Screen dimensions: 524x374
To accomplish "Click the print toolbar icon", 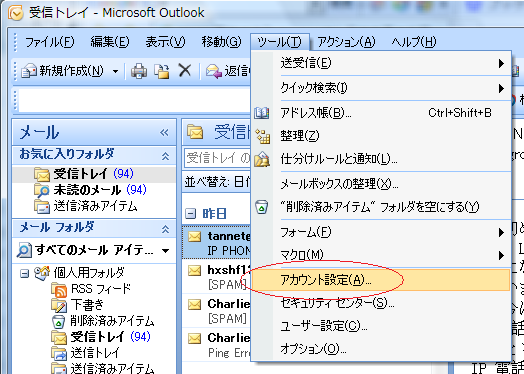I will pos(139,71).
